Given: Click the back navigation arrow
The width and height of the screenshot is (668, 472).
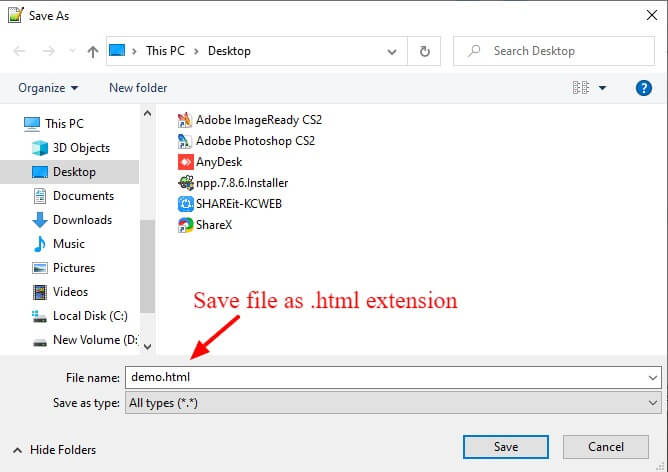Looking at the screenshot, I should point(19,51).
